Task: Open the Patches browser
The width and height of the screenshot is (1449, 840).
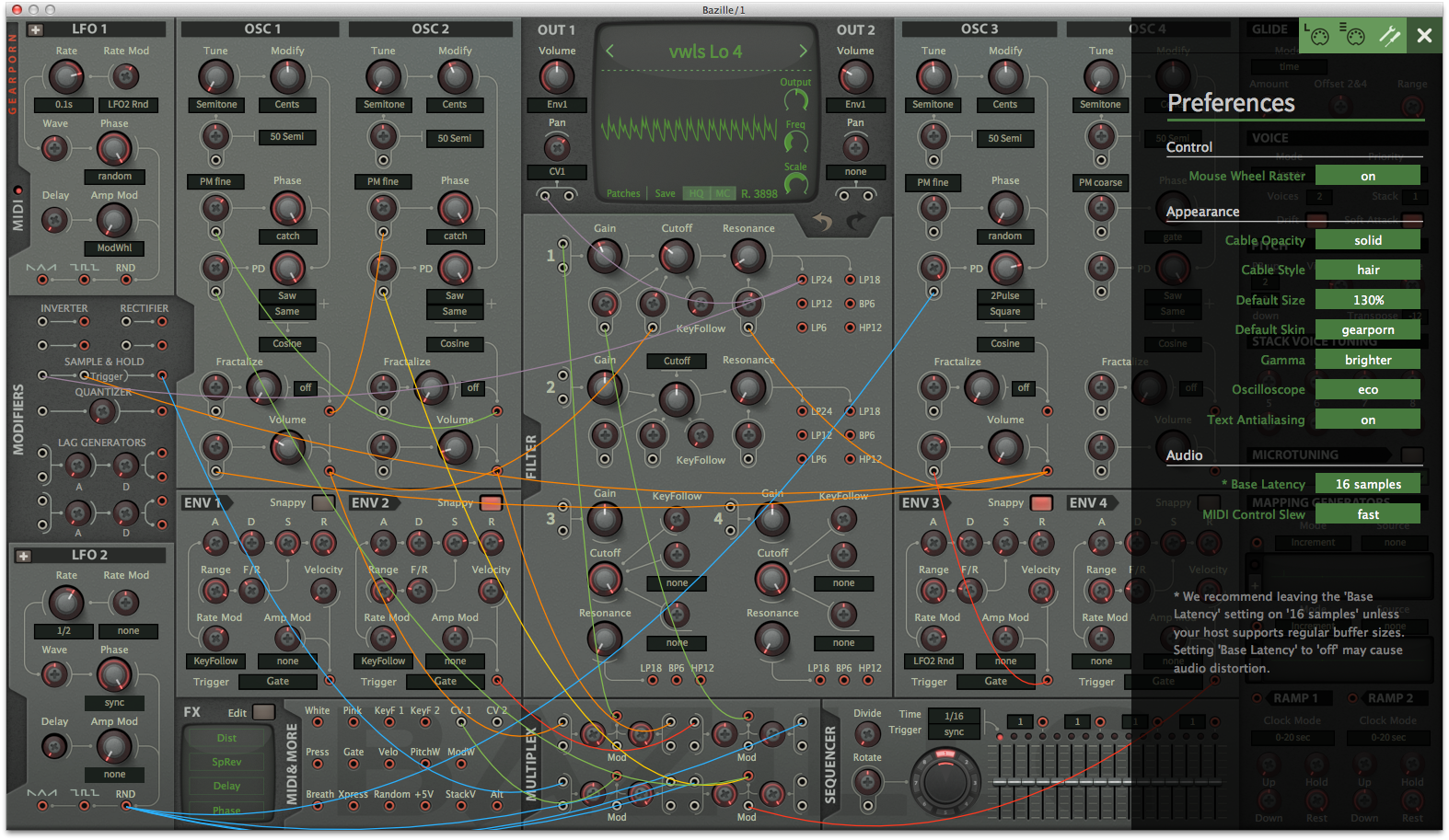Action: (623, 193)
